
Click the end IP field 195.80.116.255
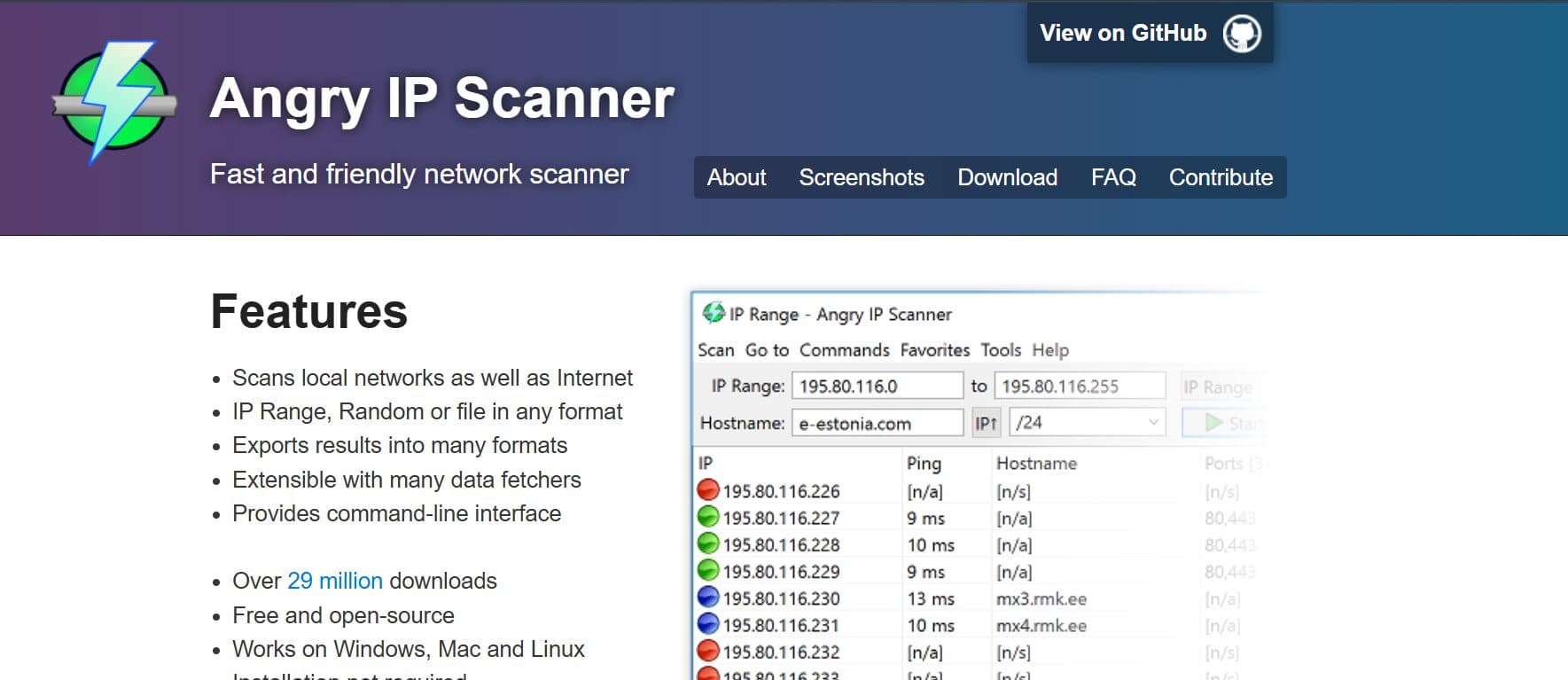click(1080, 386)
